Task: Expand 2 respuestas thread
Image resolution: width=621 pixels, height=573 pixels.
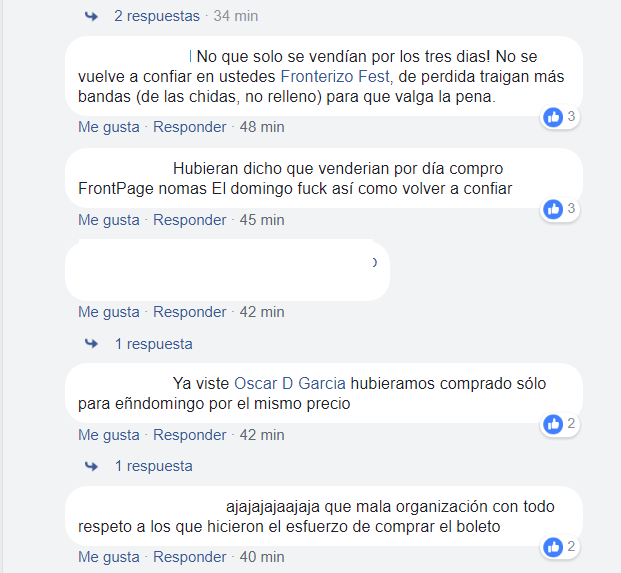Action: (157, 16)
